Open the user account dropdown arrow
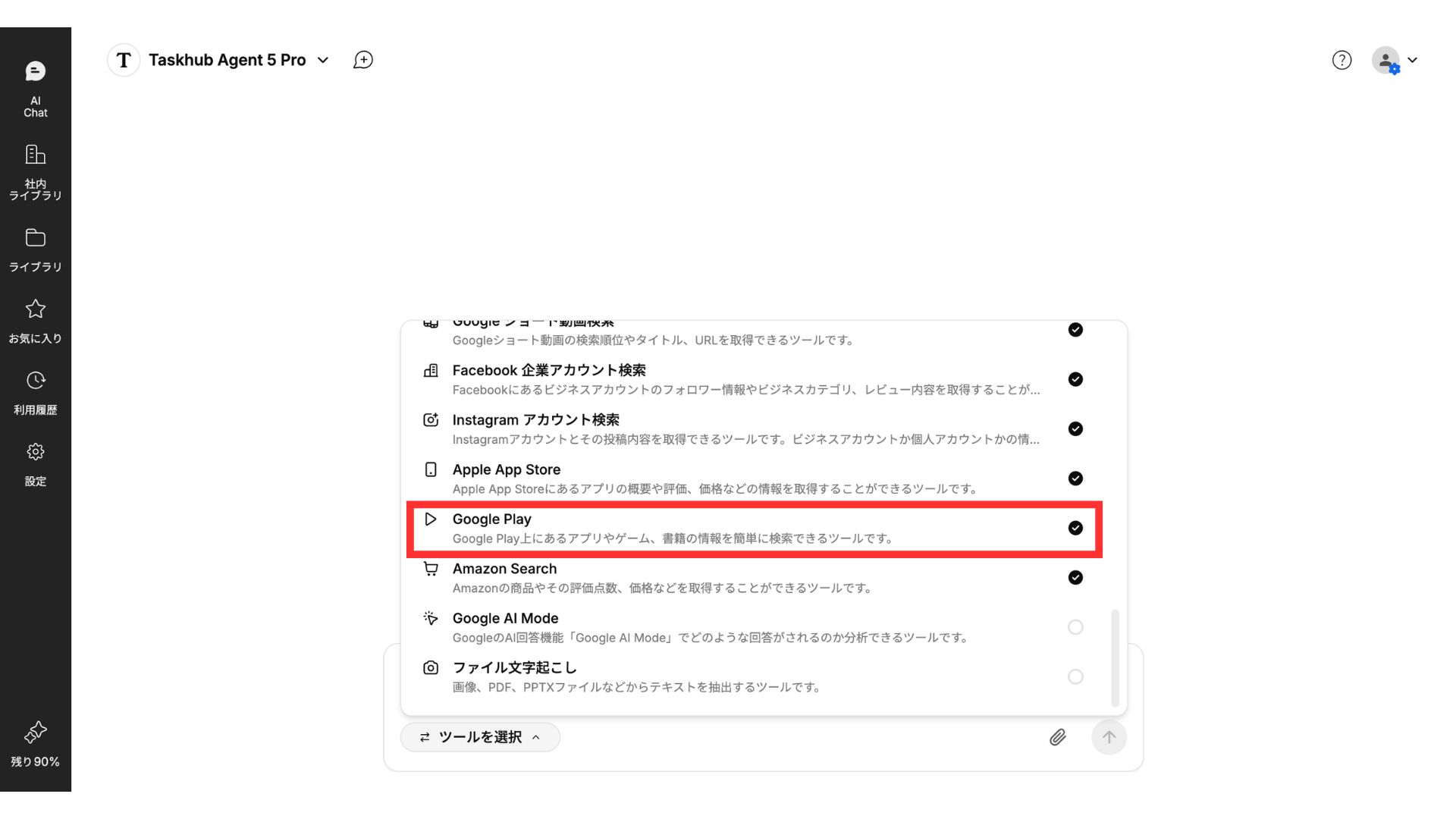Screen dimensions: 1456x819 tap(1412, 60)
